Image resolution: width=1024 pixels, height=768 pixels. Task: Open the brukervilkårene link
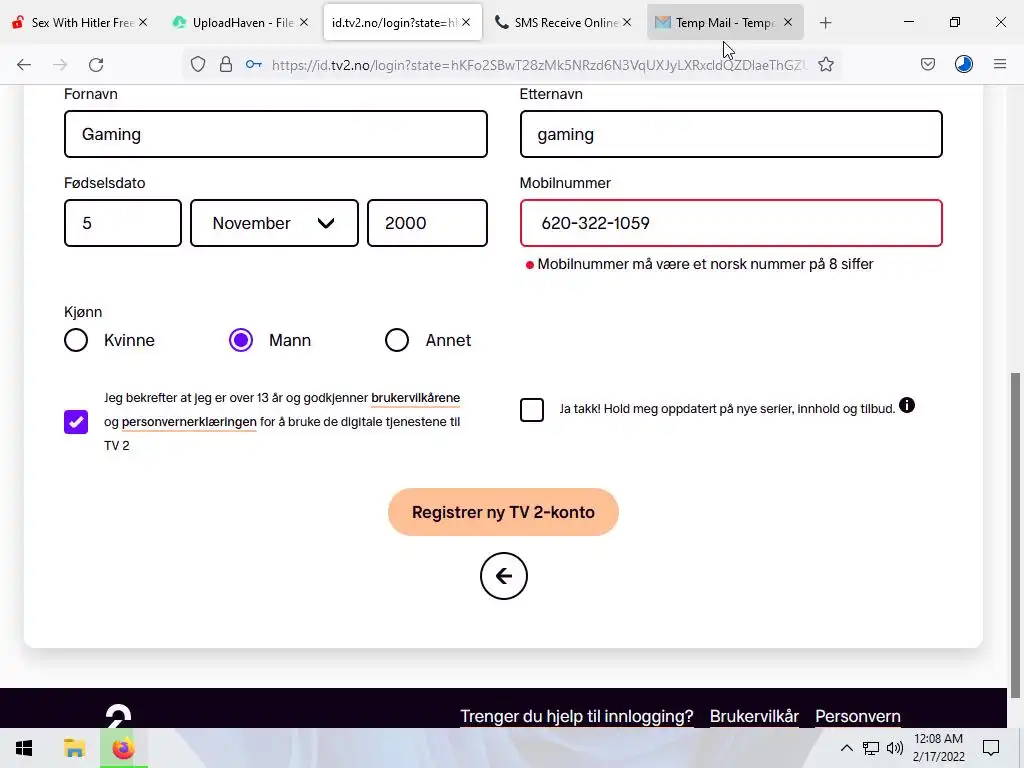point(415,398)
